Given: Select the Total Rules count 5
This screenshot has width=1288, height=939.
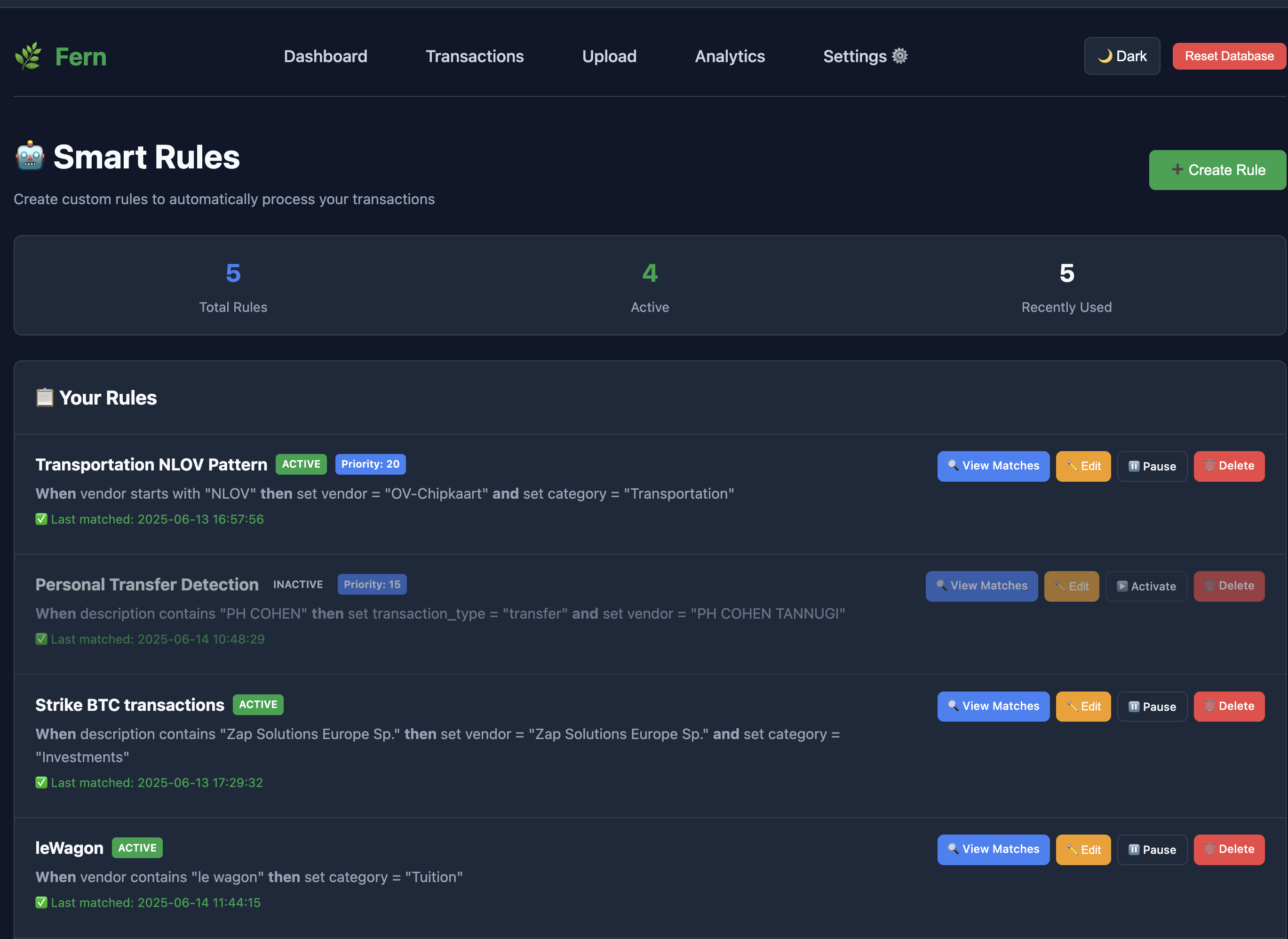Looking at the screenshot, I should point(233,273).
